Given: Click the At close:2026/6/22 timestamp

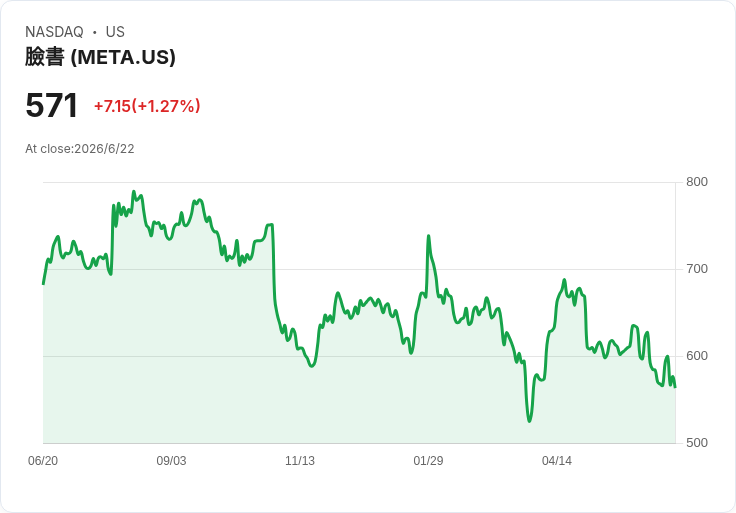Looking at the screenshot, I should point(80,149).
